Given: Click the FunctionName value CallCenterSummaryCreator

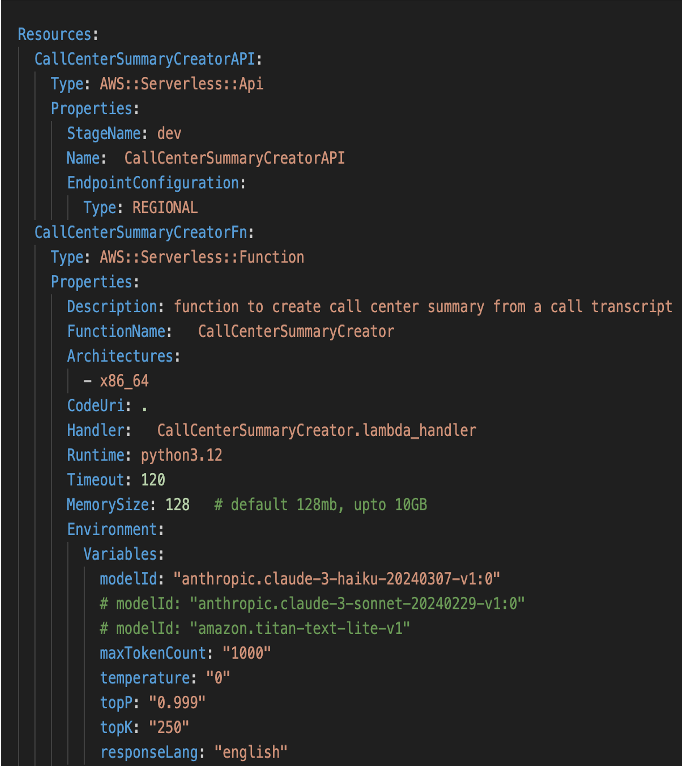Looking at the screenshot, I should click(296, 331).
